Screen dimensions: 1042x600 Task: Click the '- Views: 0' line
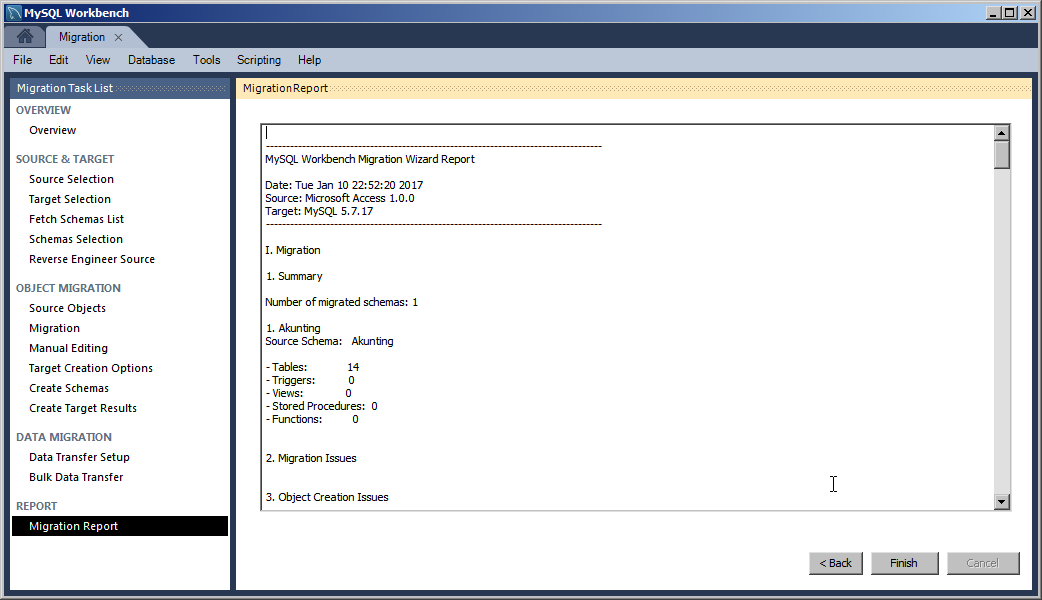coord(309,393)
